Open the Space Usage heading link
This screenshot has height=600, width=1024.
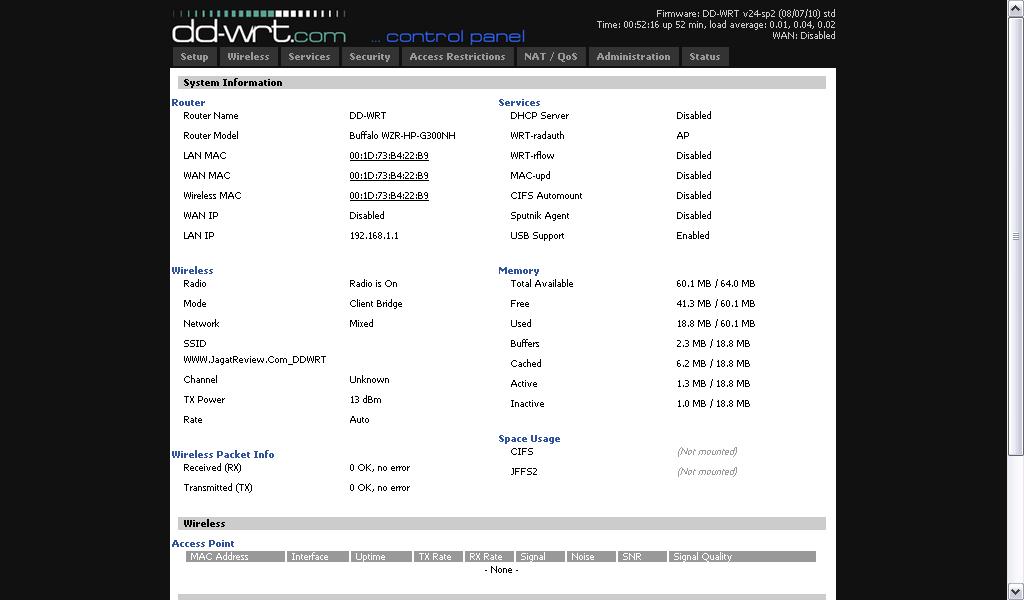point(529,439)
